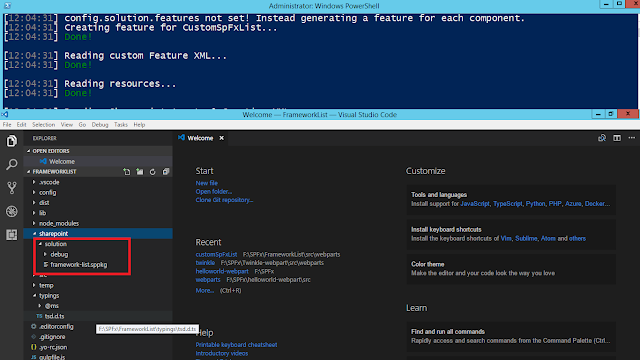The width and height of the screenshot is (640, 360).
Task: Click the New Folder icon in FRAMEWORKLIST header
Action: [140, 172]
